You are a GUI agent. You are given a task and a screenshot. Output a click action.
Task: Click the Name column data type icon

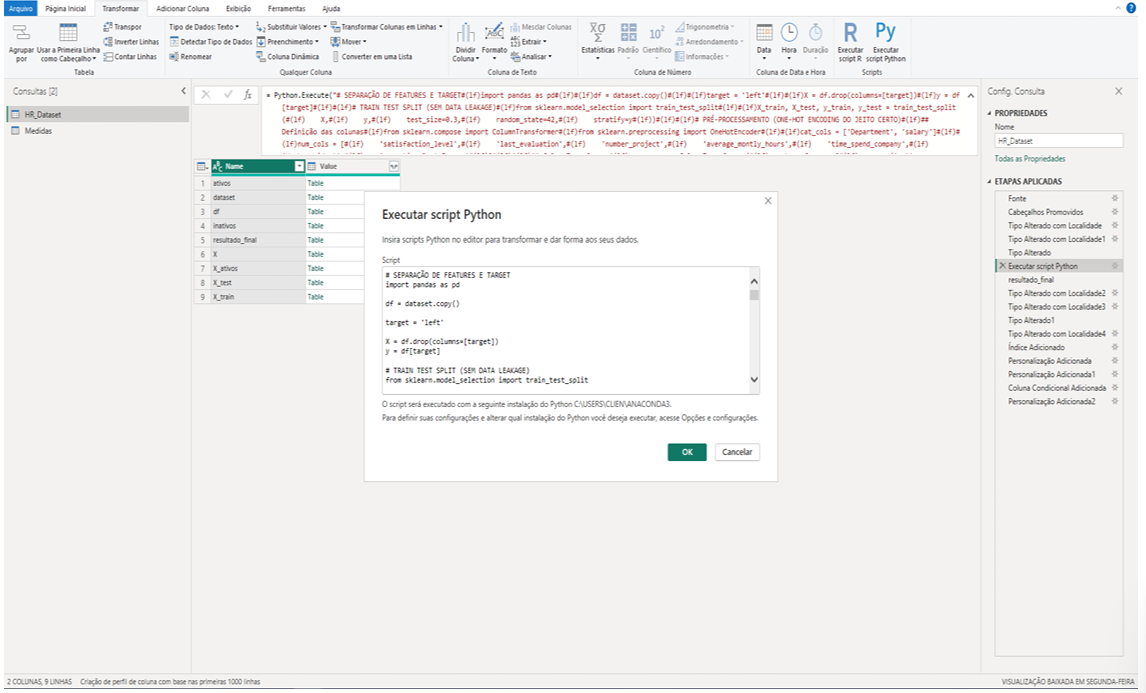(217, 167)
